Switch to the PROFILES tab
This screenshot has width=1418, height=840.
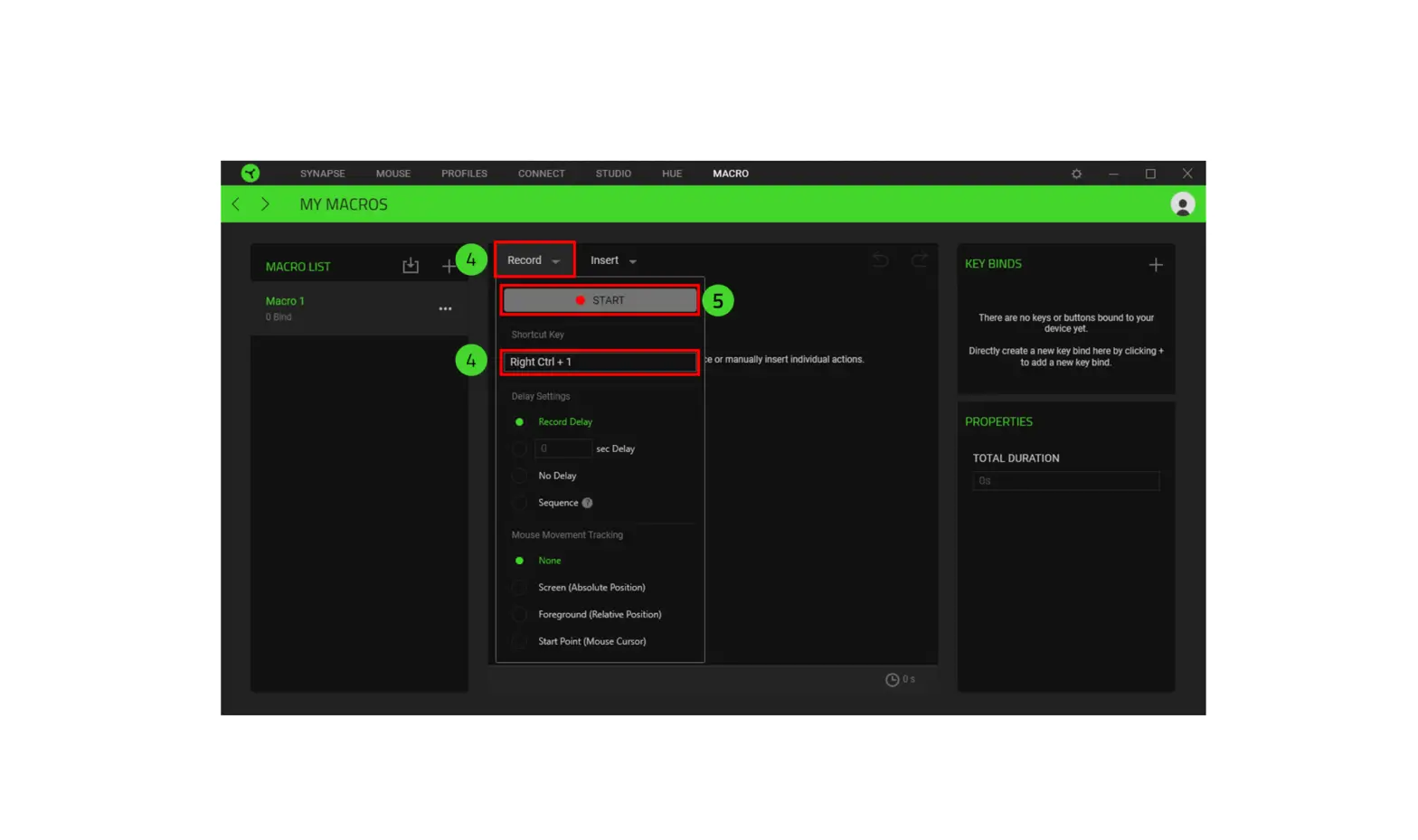coord(464,174)
